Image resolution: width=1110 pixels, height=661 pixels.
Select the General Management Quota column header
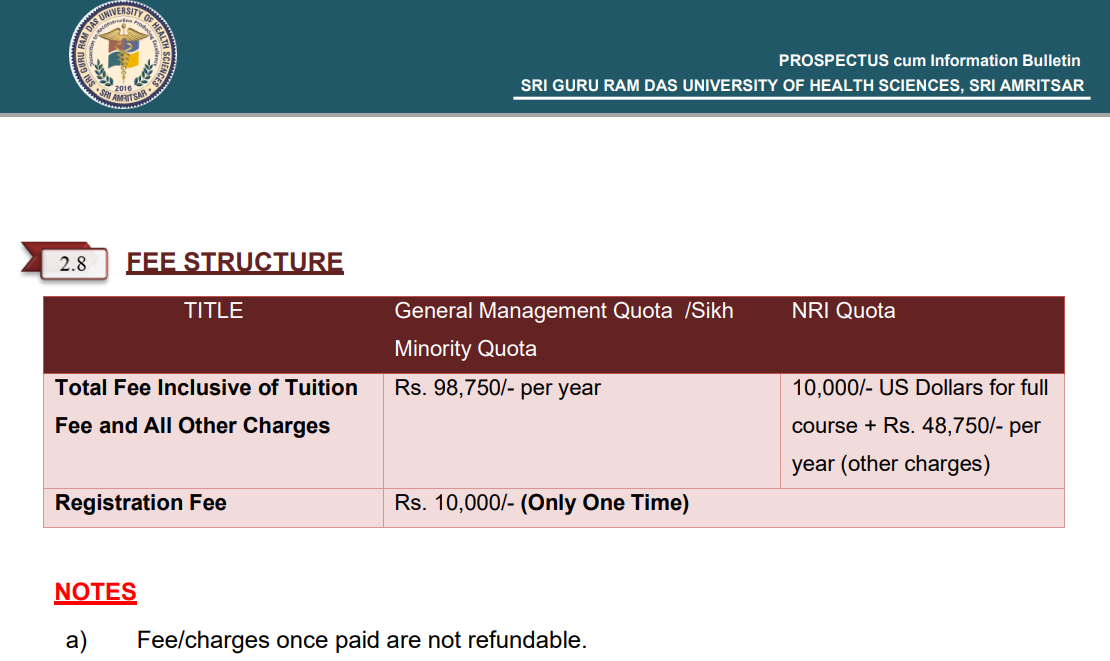click(533, 311)
